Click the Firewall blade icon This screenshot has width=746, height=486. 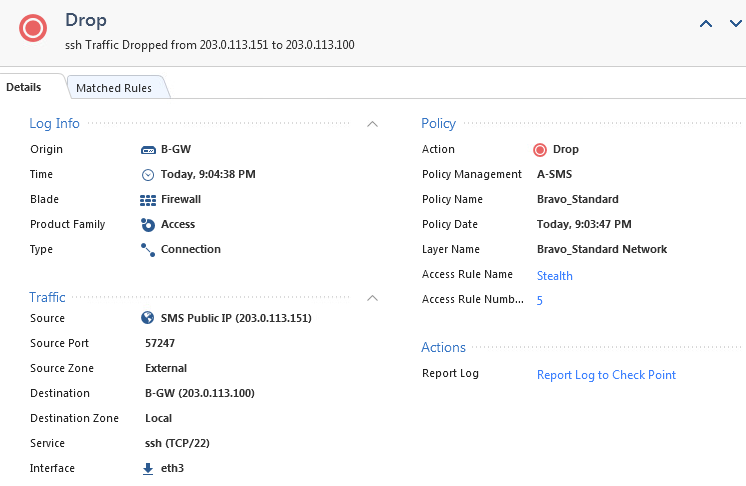pos(148,200)
